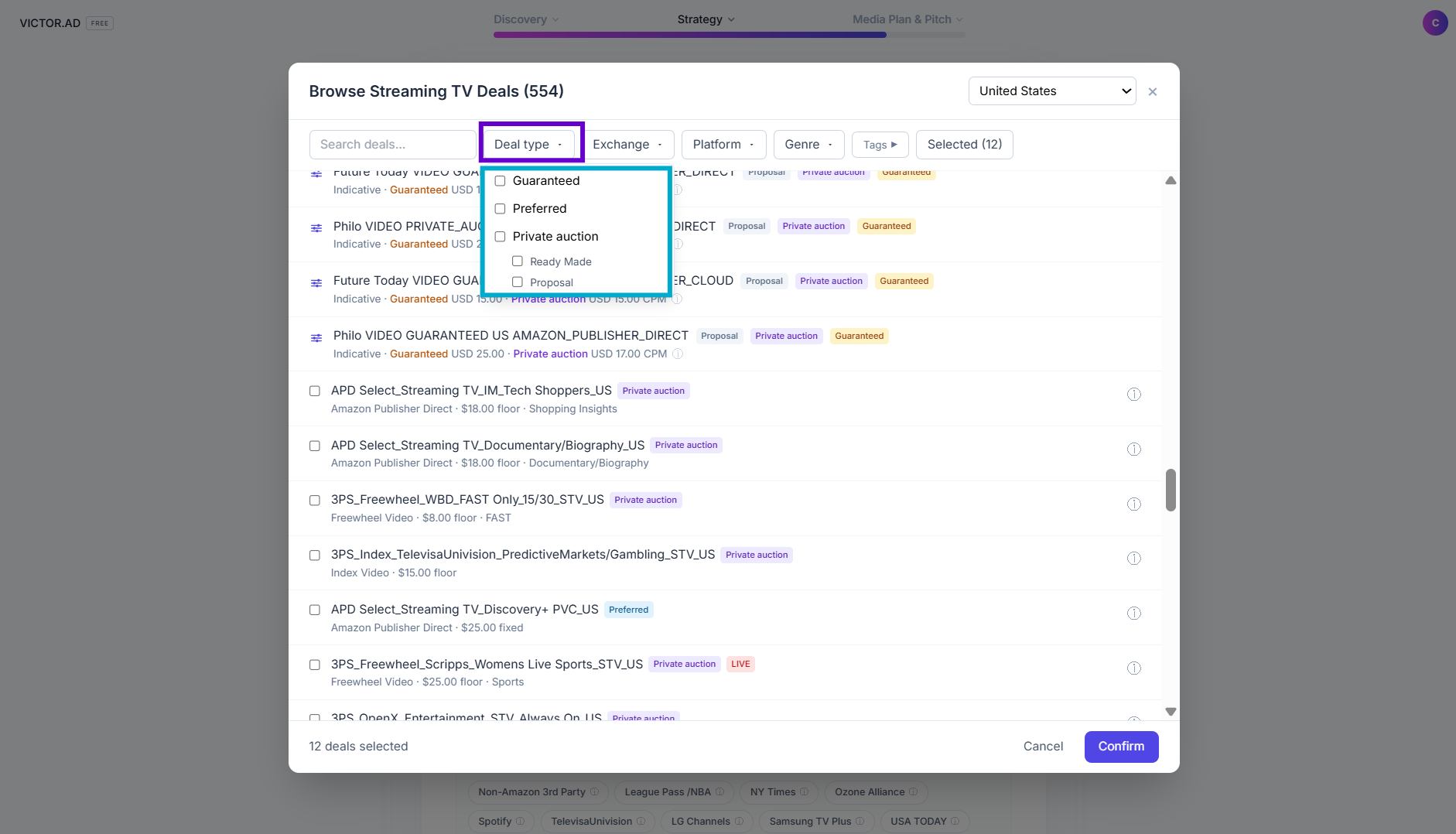The width and height of the screenshot is (1456, 834).
Task: Click the Preferred badge on Discovery+ PVC_US deal
Action: tap(628, 610)
